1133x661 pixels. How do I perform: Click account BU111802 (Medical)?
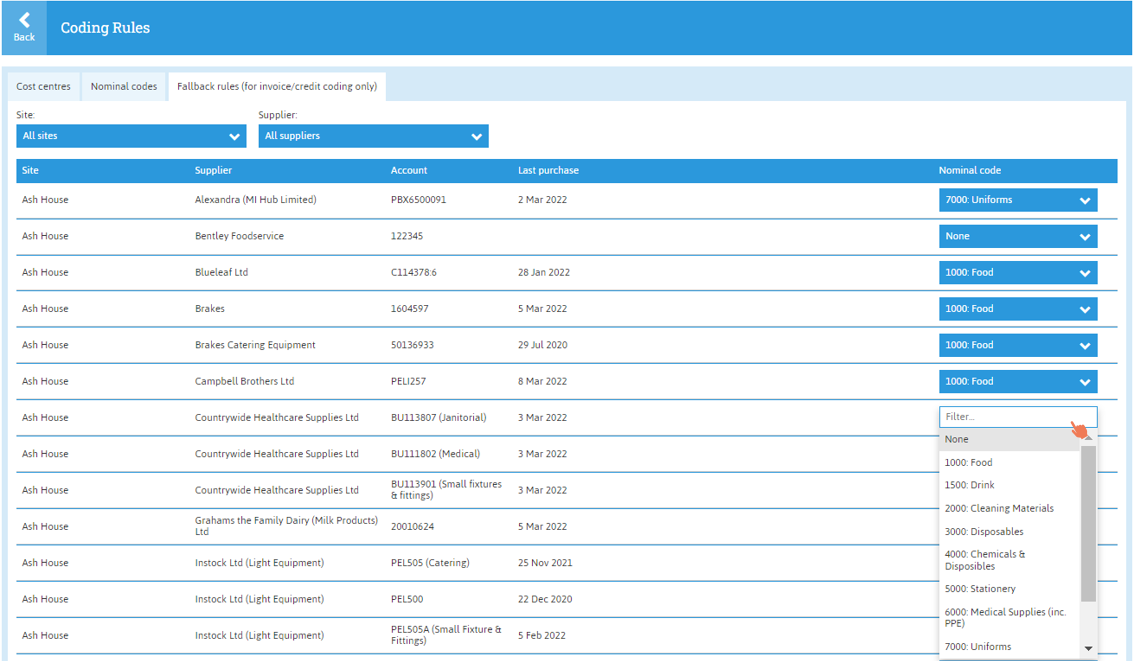[x=436, y=454]
